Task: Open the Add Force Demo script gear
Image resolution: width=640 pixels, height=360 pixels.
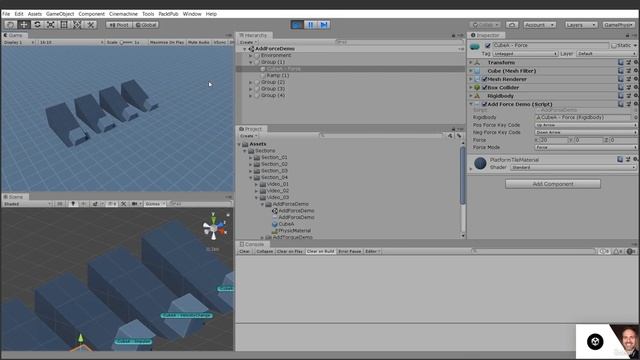Action: click(635, 104)
